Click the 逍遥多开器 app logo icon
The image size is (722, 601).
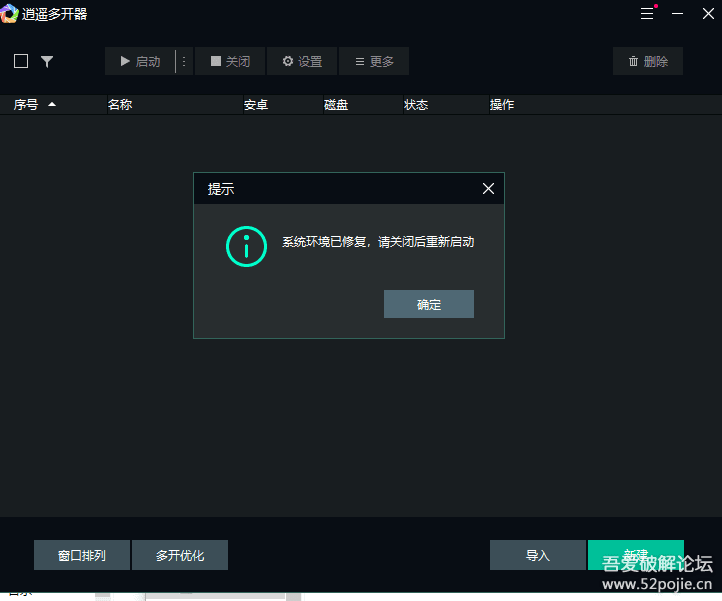[x=10, y=13]
